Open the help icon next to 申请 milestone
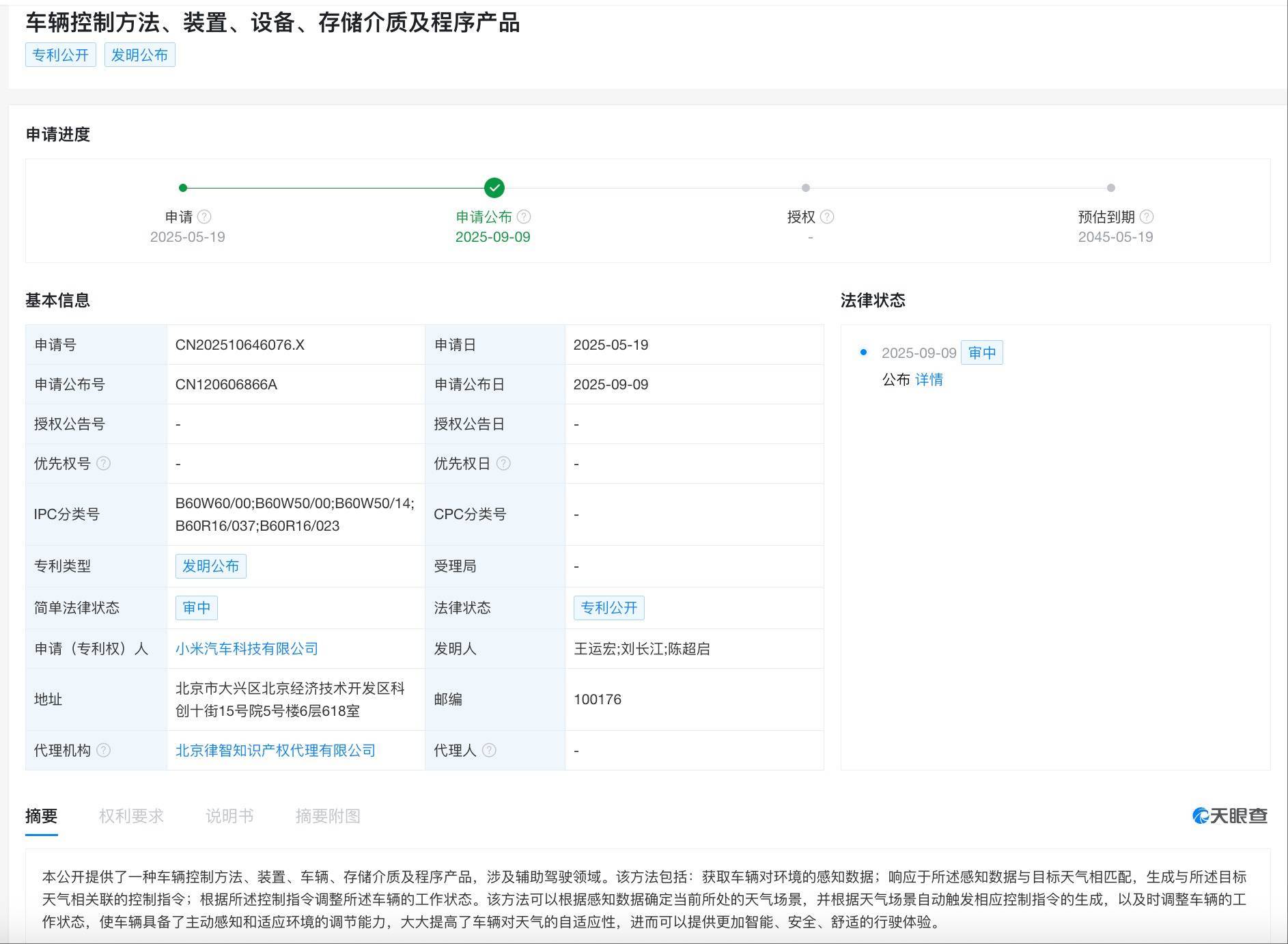The width and height of the screenshot is (1288, 944). (204, 217)
